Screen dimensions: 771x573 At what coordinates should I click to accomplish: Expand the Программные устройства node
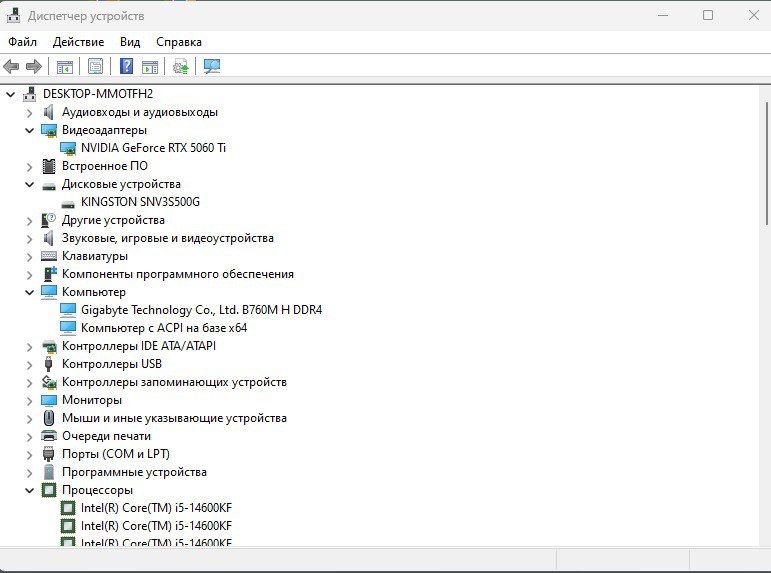coord(30,473)
